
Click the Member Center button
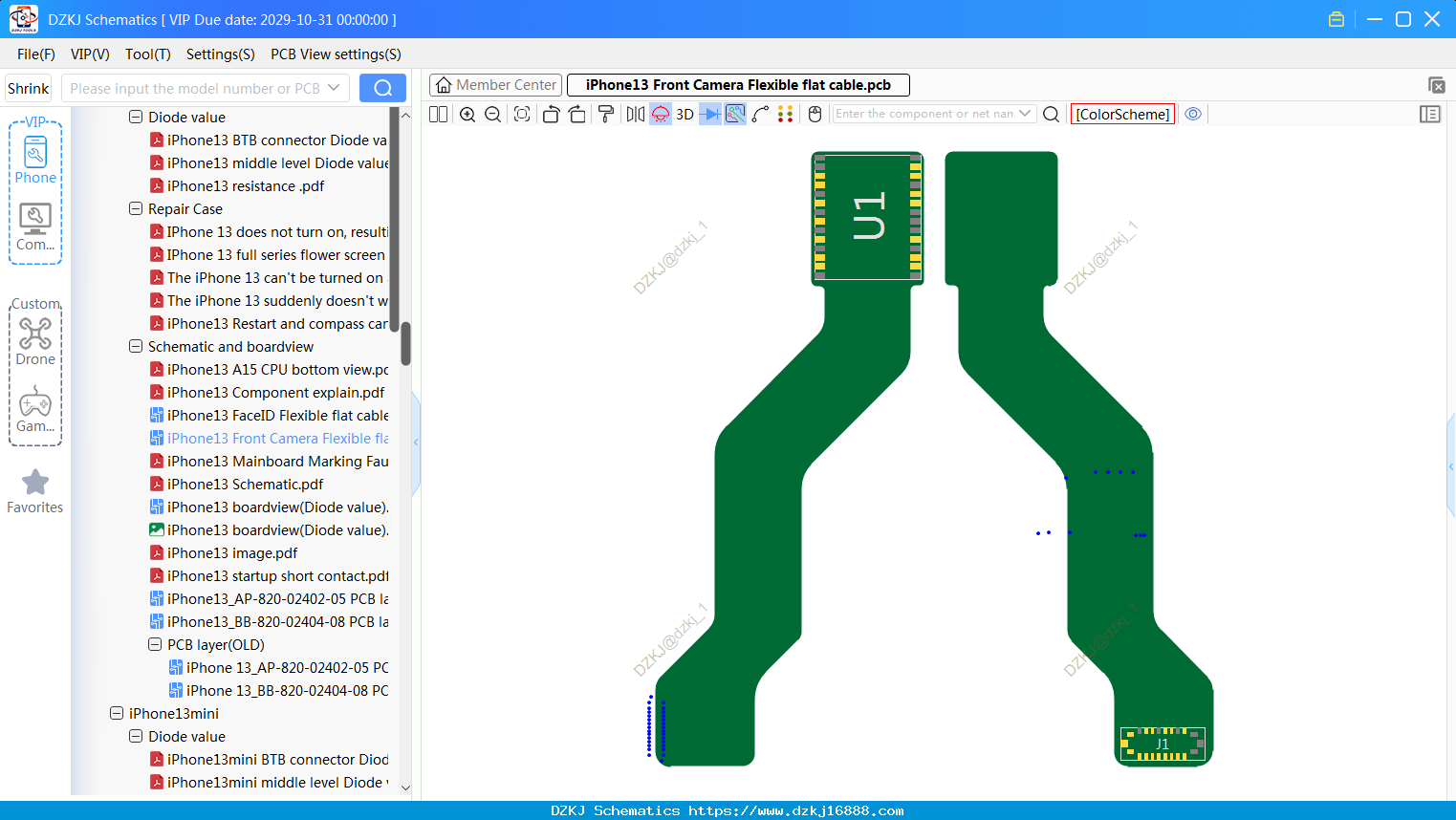(495, 85)
